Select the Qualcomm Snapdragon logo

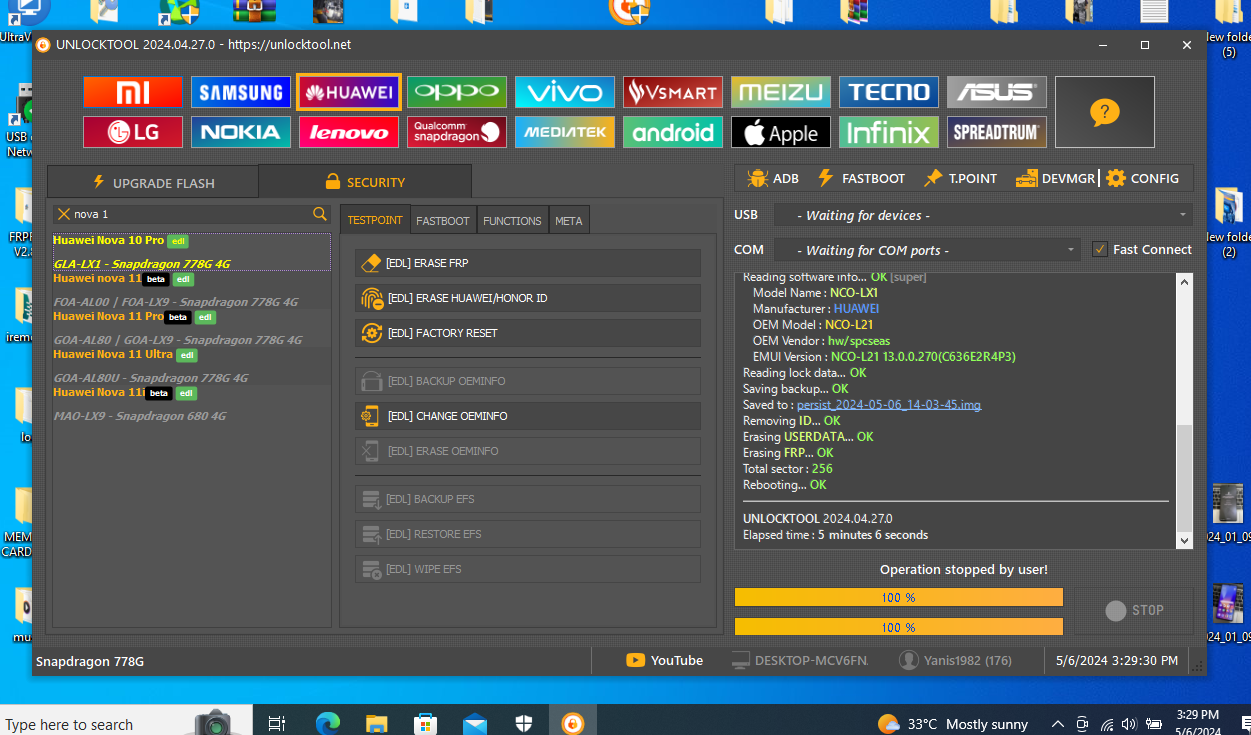457,132
